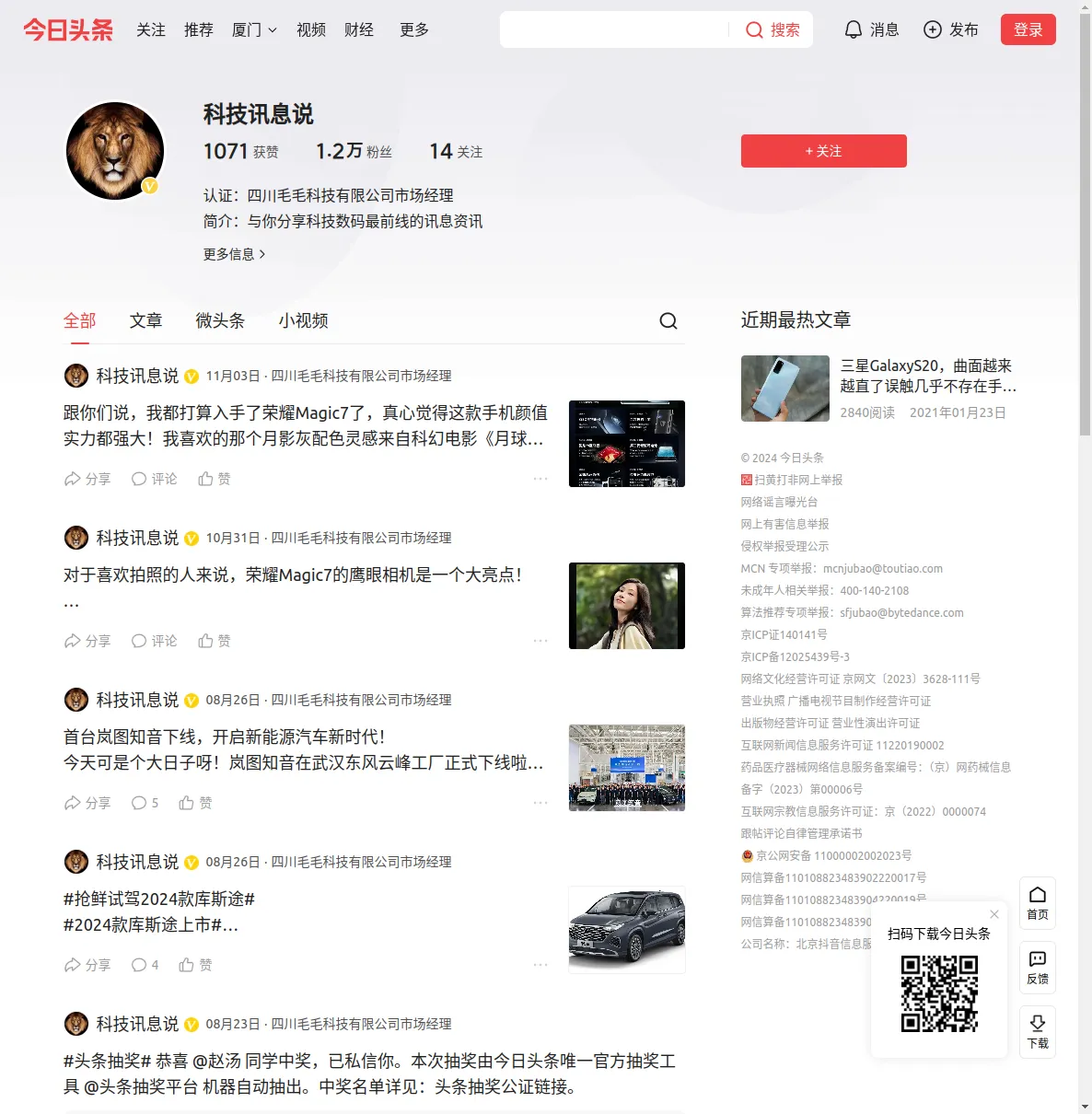
Task: Like the 2024款库斯途 post
Action: pos(195,965)
